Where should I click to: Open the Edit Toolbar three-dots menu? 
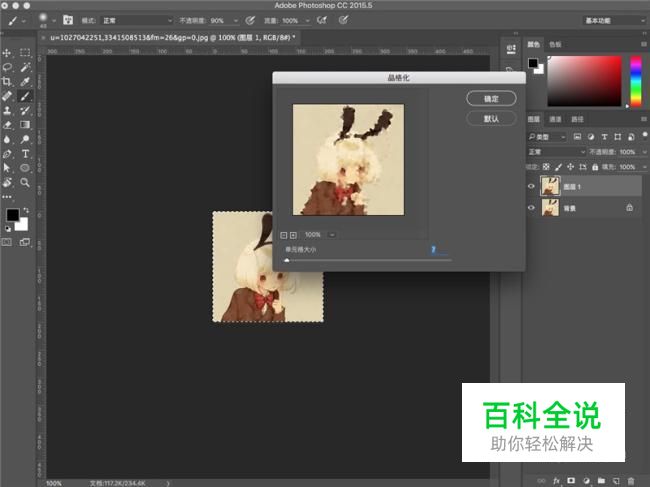7,197
